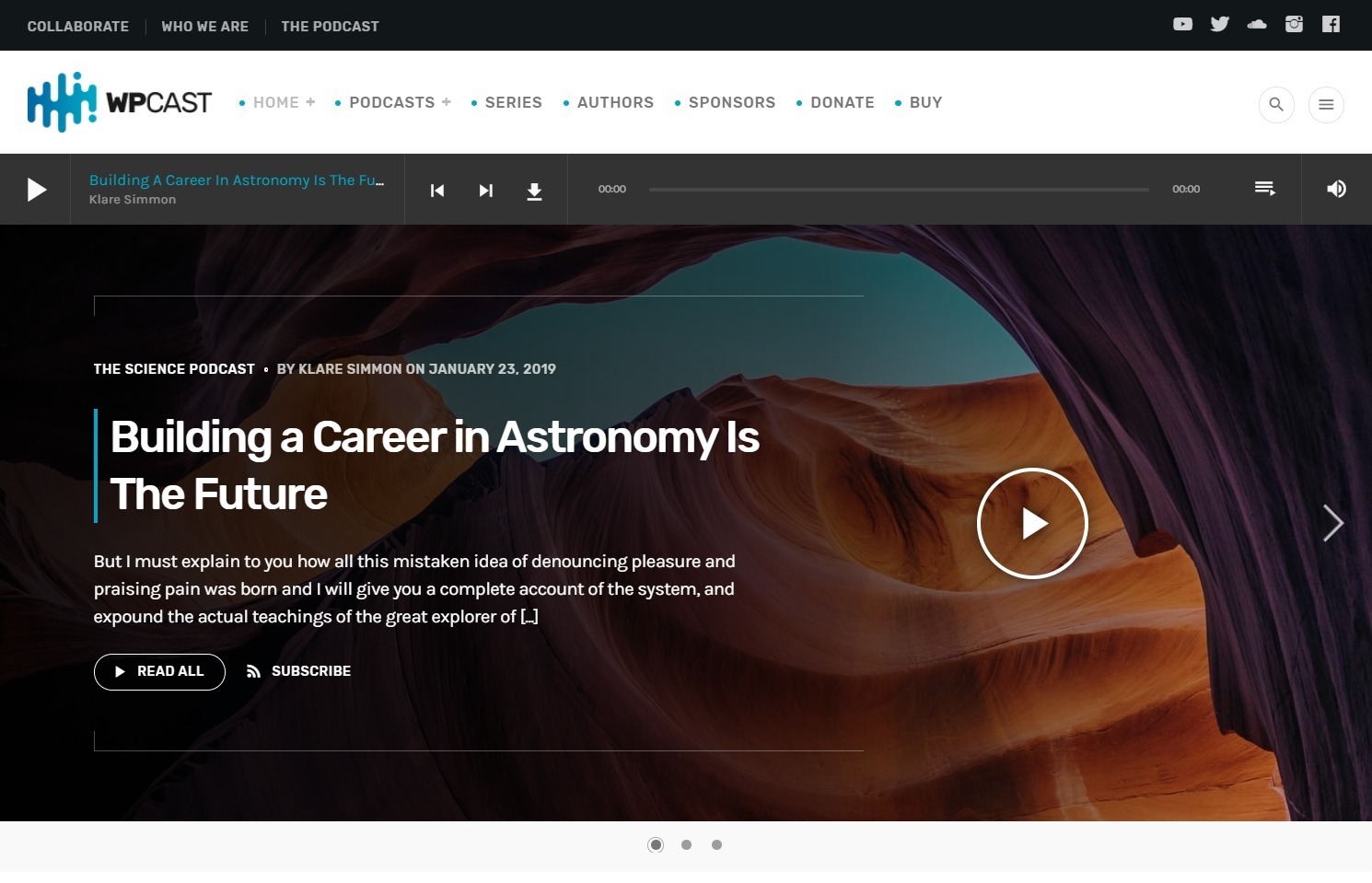Open the Instagram social link

[x=1294, y=25]
